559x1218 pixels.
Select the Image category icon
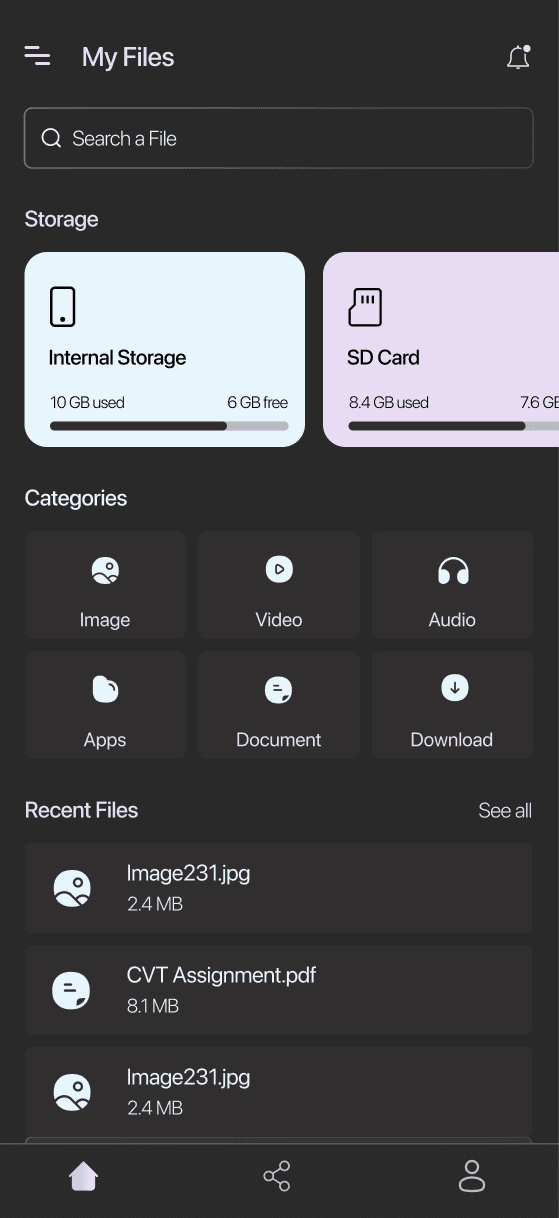pos(105,570)
